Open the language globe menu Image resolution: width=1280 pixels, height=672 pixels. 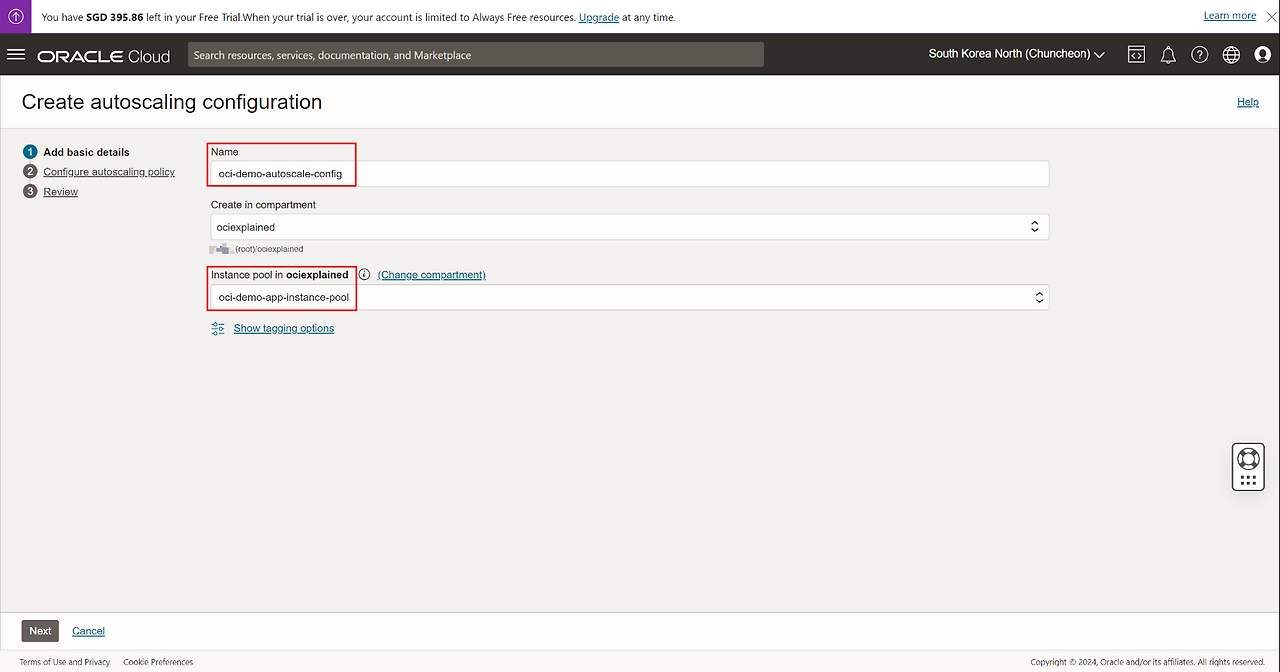(x=1231, y=55)
